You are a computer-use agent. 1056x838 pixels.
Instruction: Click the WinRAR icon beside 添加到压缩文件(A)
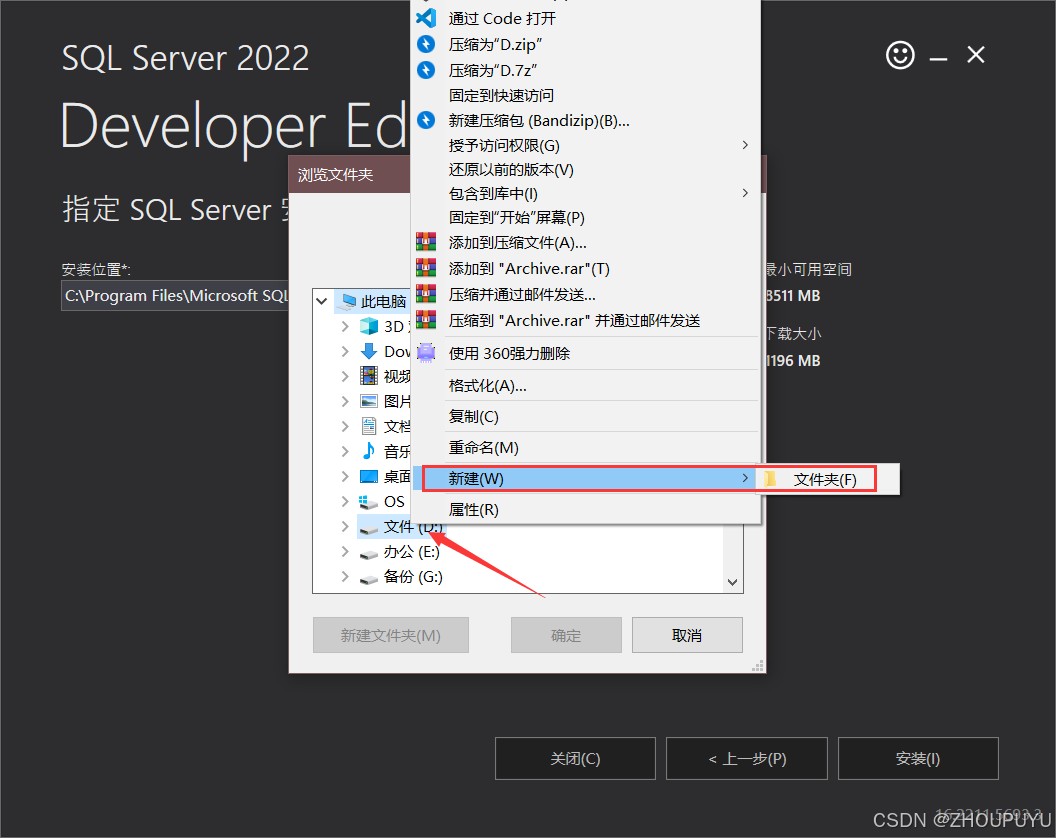[x=426, y=242]
